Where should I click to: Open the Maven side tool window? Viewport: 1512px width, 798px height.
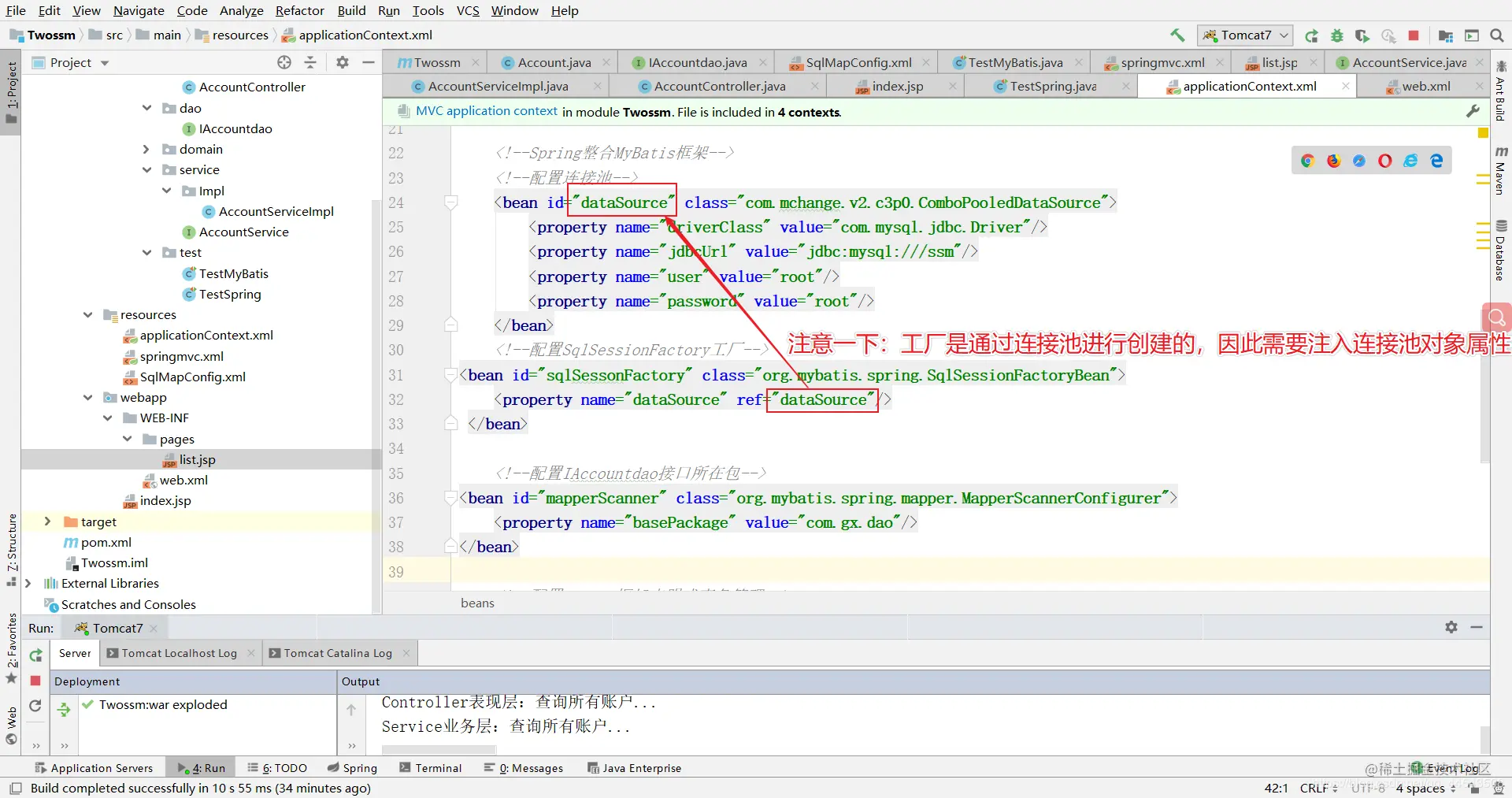pyautogui.click(x=1501, y=169)
